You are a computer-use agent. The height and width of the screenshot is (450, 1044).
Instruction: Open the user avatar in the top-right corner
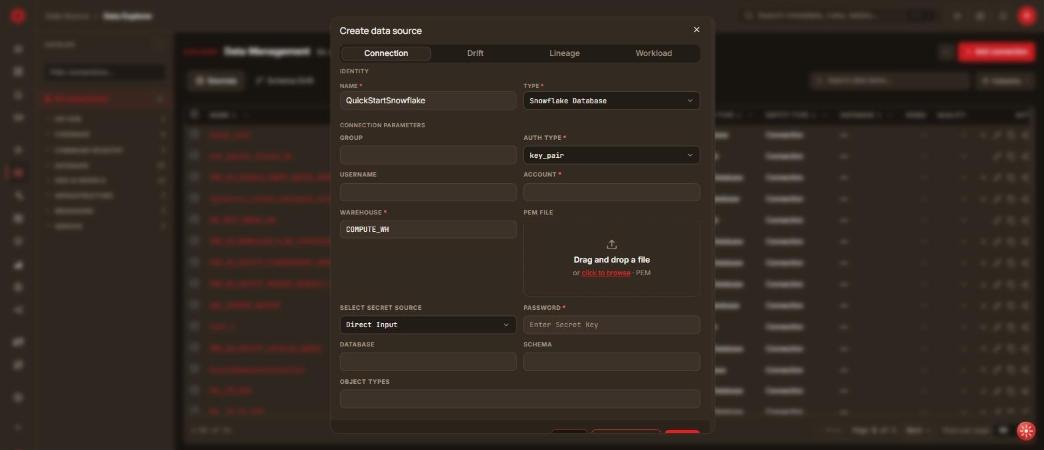tap(1026, 16)
